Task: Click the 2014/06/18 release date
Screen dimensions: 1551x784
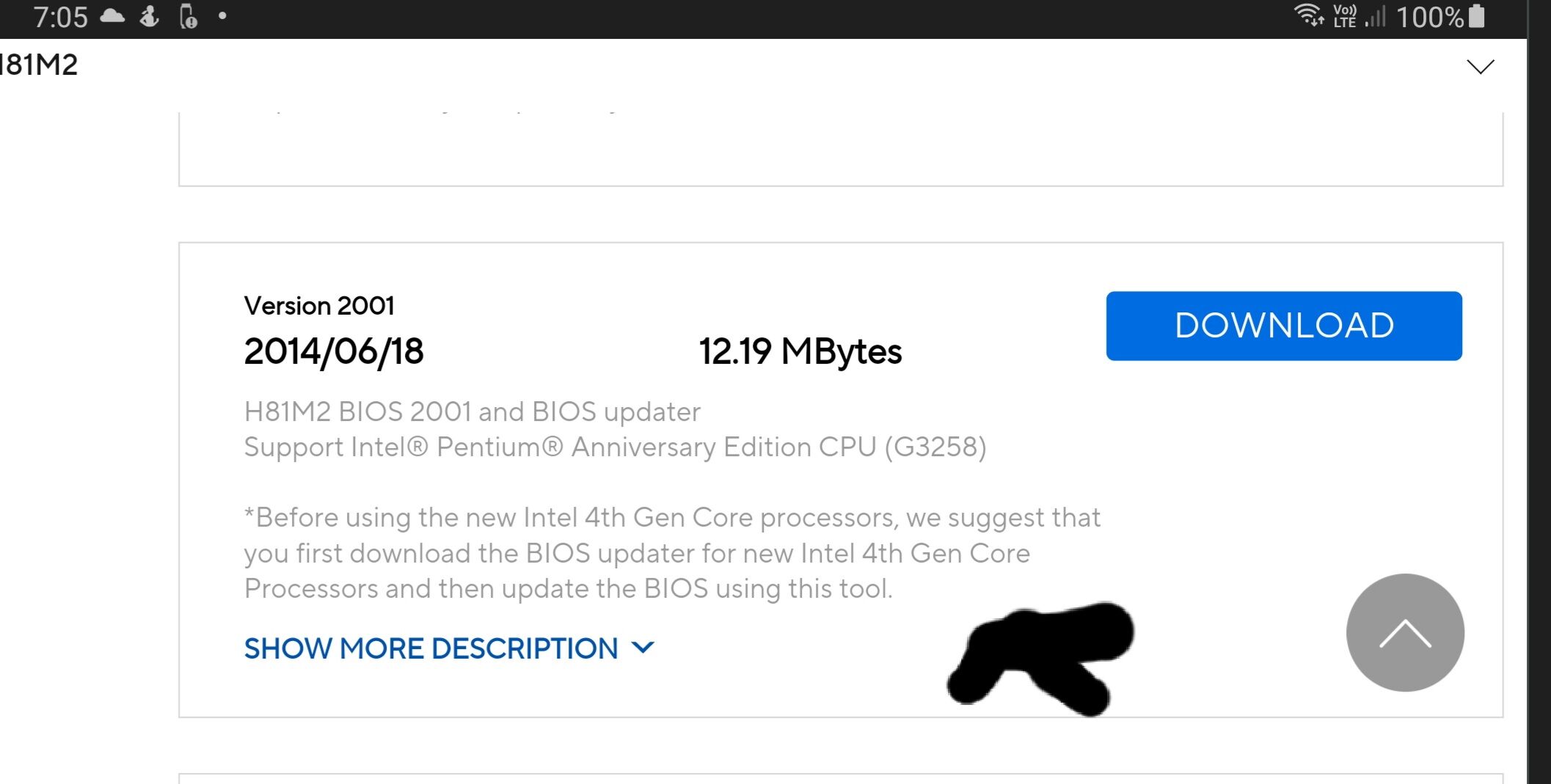Action: [334, 351]
